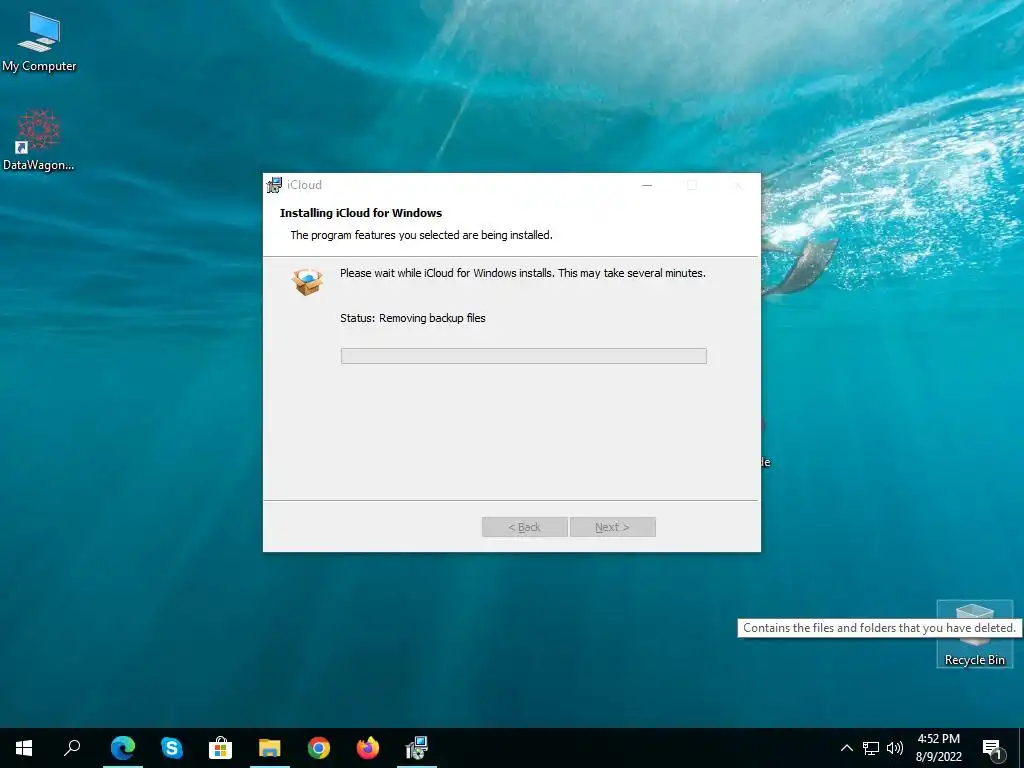Launch Microsoft Edge from taskbar
This screenshot has height=768, width=1024.
[123, 748]
